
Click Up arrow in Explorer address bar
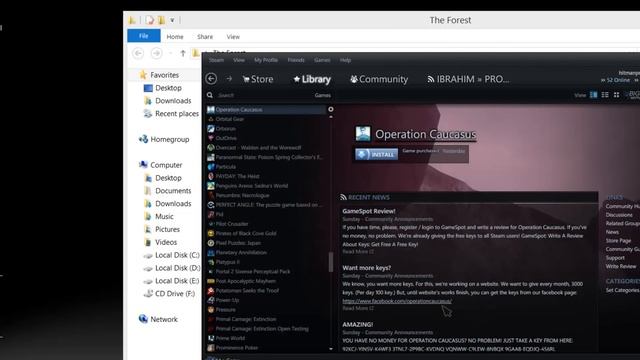pos(183,53)
